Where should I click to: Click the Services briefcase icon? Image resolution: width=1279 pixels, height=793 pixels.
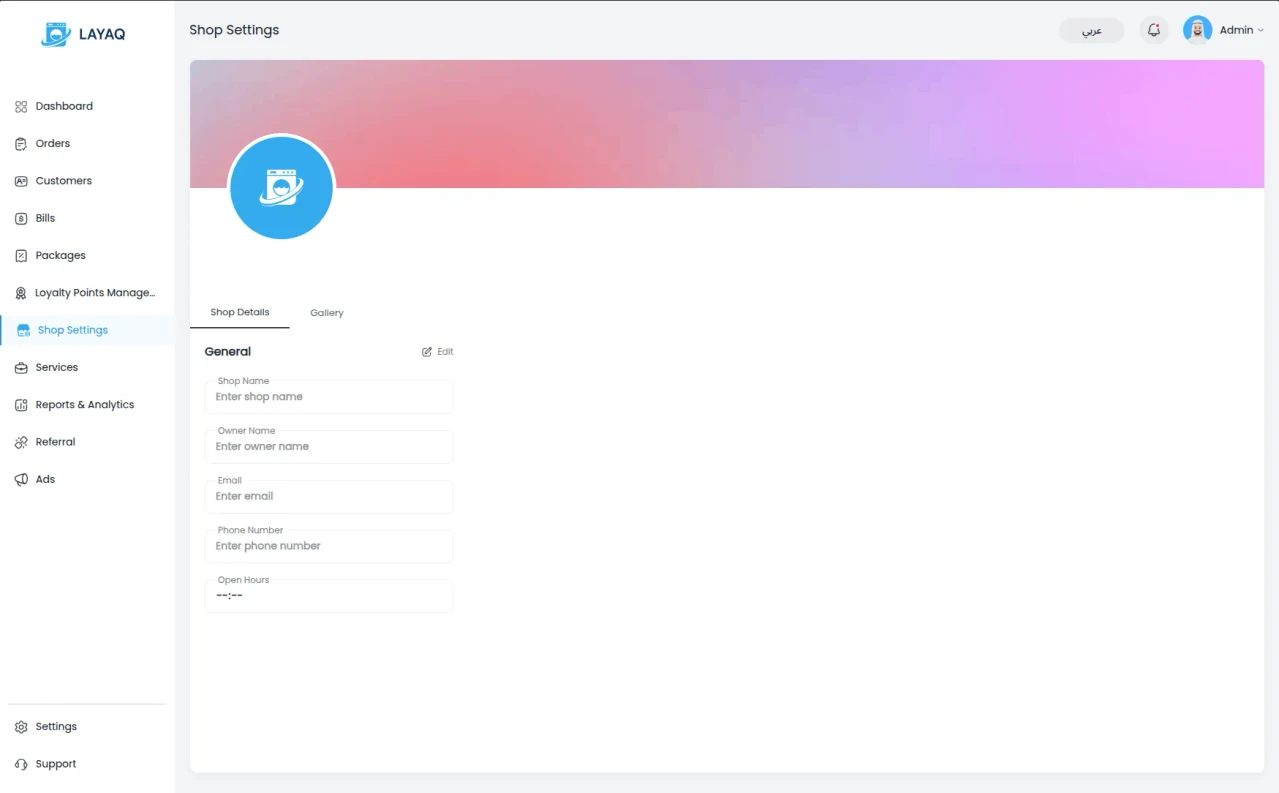pyautogui.click(x=21, y=367)
